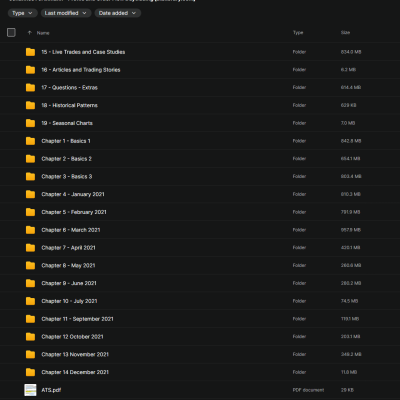Select 'Chapter 14 December 2021' name
This screenshot has width=400, height=400.
click(x=75, y=372)
